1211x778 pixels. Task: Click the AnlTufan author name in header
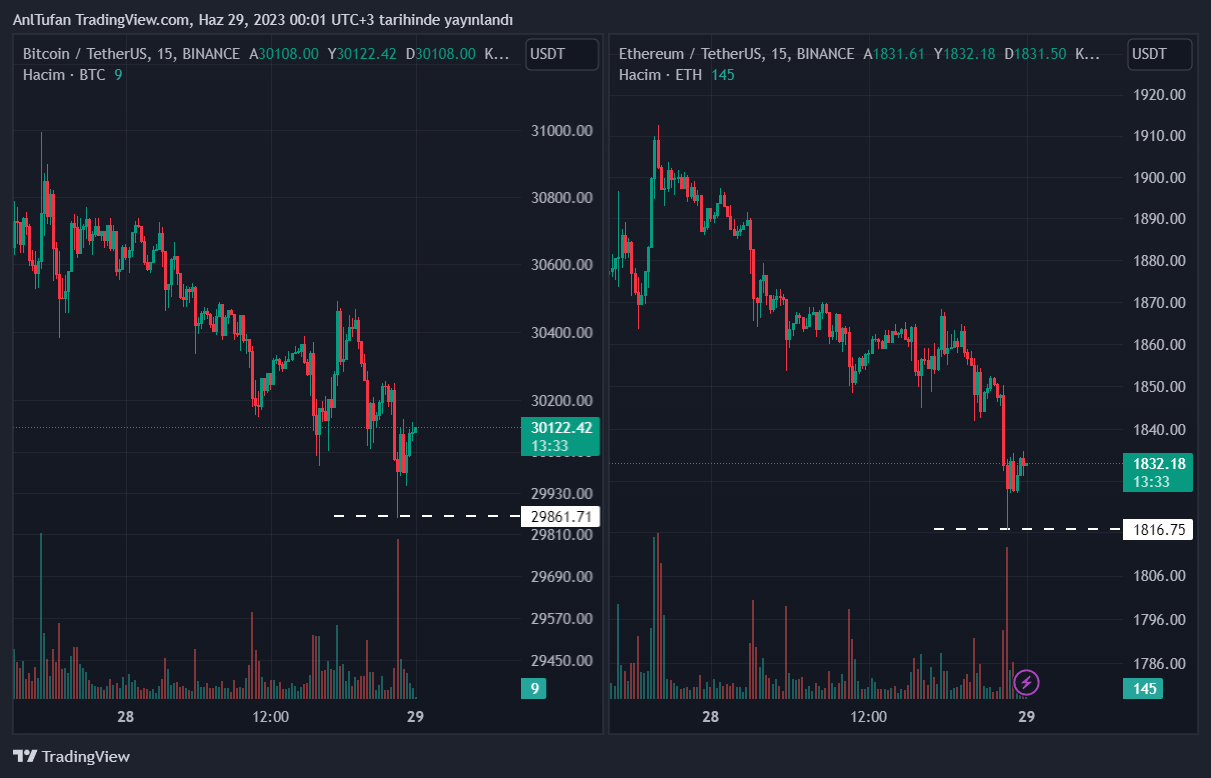click(43, 20)
